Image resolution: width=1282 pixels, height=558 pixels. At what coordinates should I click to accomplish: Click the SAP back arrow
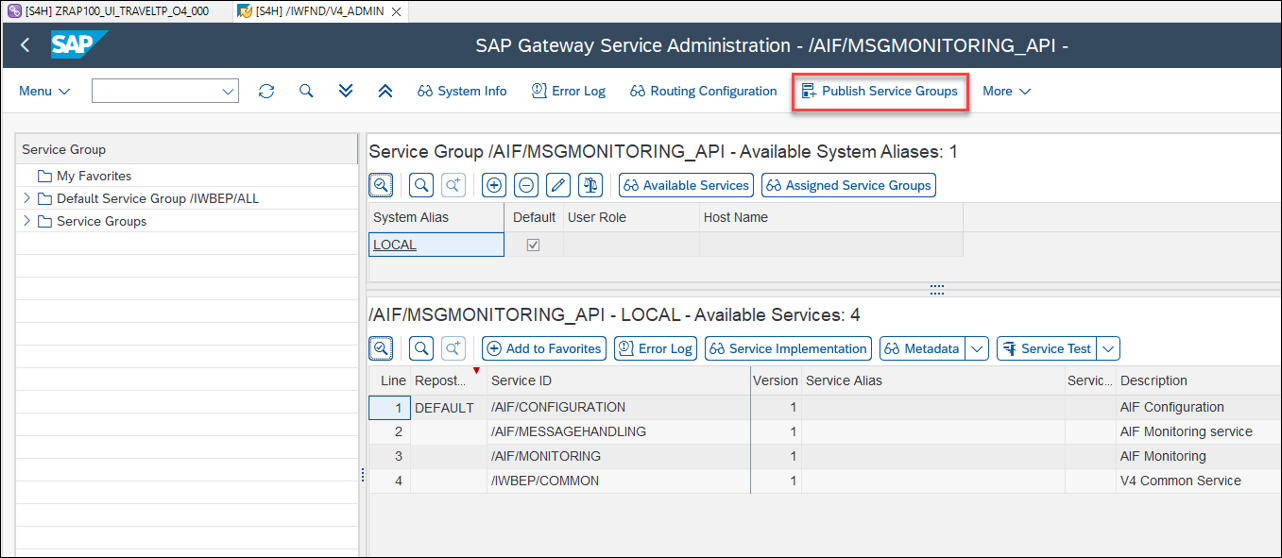25,45
